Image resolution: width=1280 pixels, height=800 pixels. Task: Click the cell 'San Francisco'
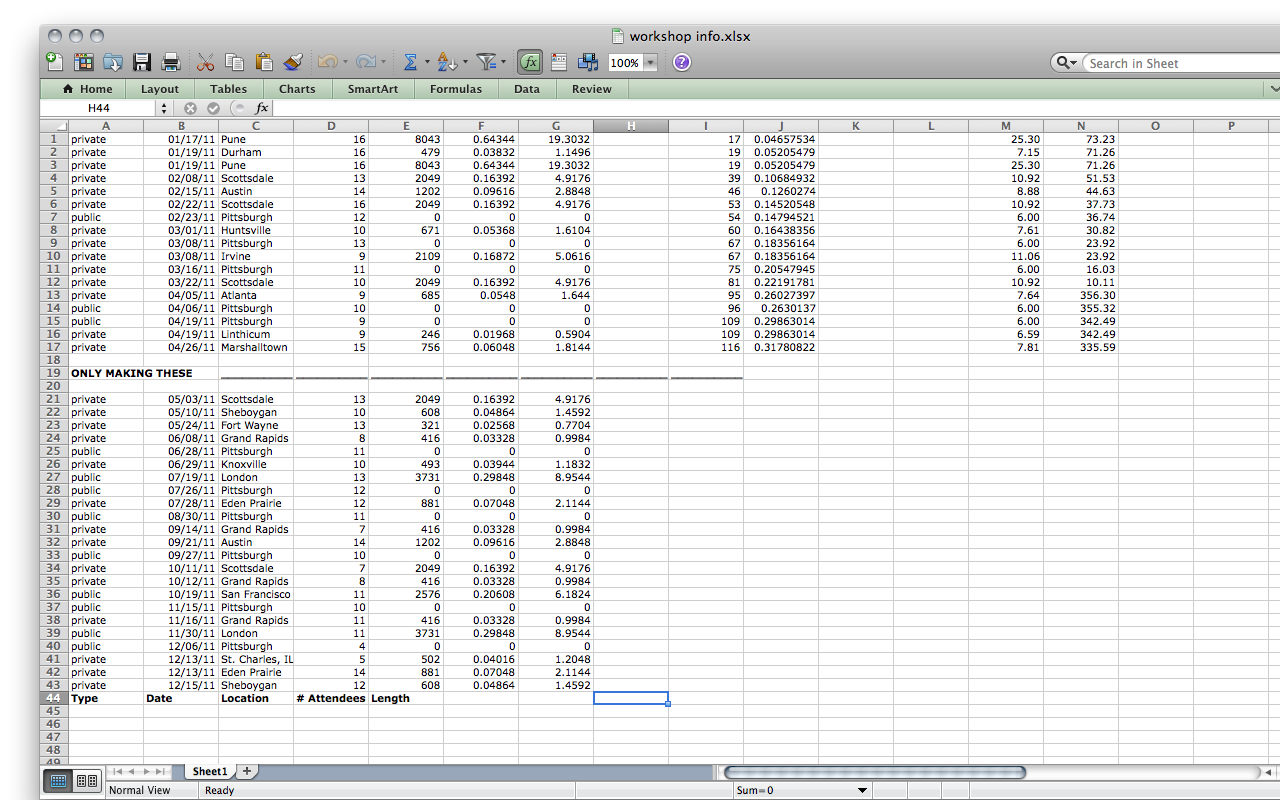point(256,594)
